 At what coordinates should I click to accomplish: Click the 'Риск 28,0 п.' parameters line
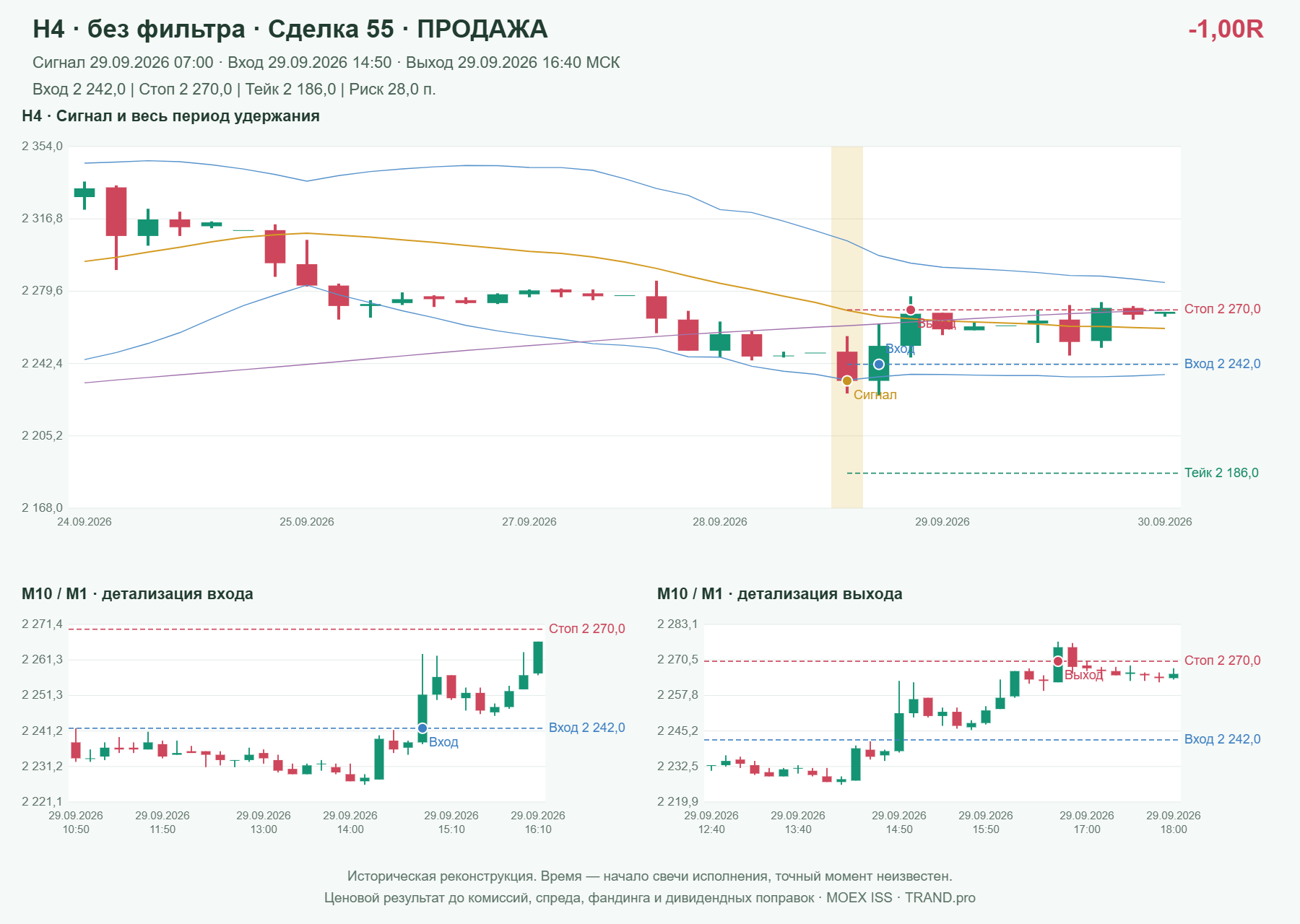point(234,90)
